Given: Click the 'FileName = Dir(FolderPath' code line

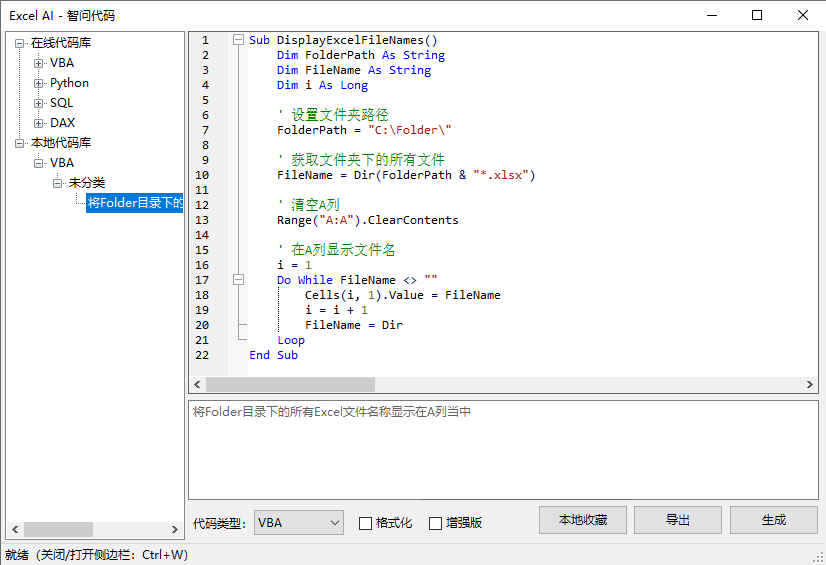Looking at the screenshot, I should pyautogui.click(x=406, y=175).
